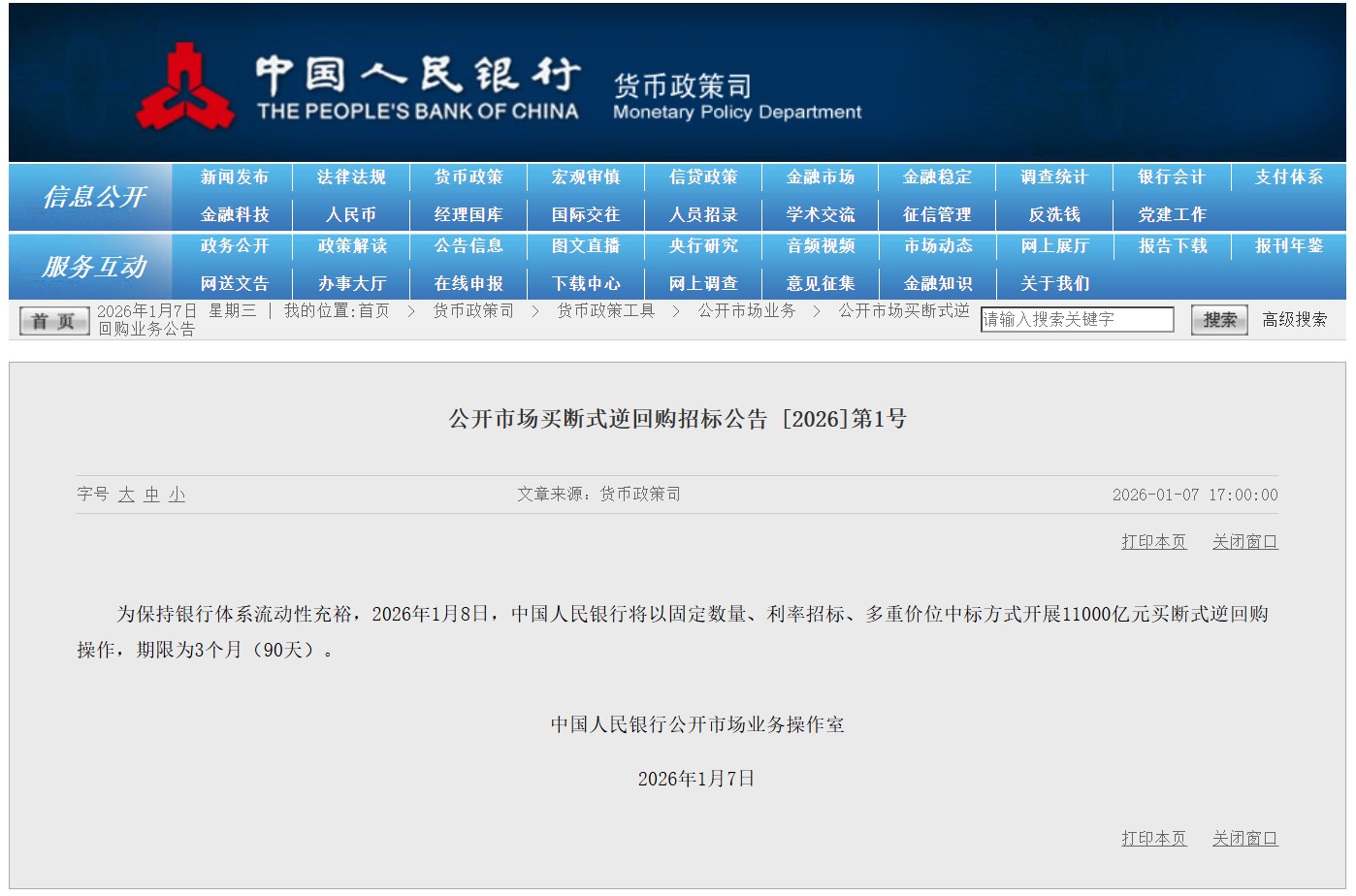Navigate to 公开市场业务 breadcrumb
The height and width of the screenshot is (896, 1356).
point(746,310)
